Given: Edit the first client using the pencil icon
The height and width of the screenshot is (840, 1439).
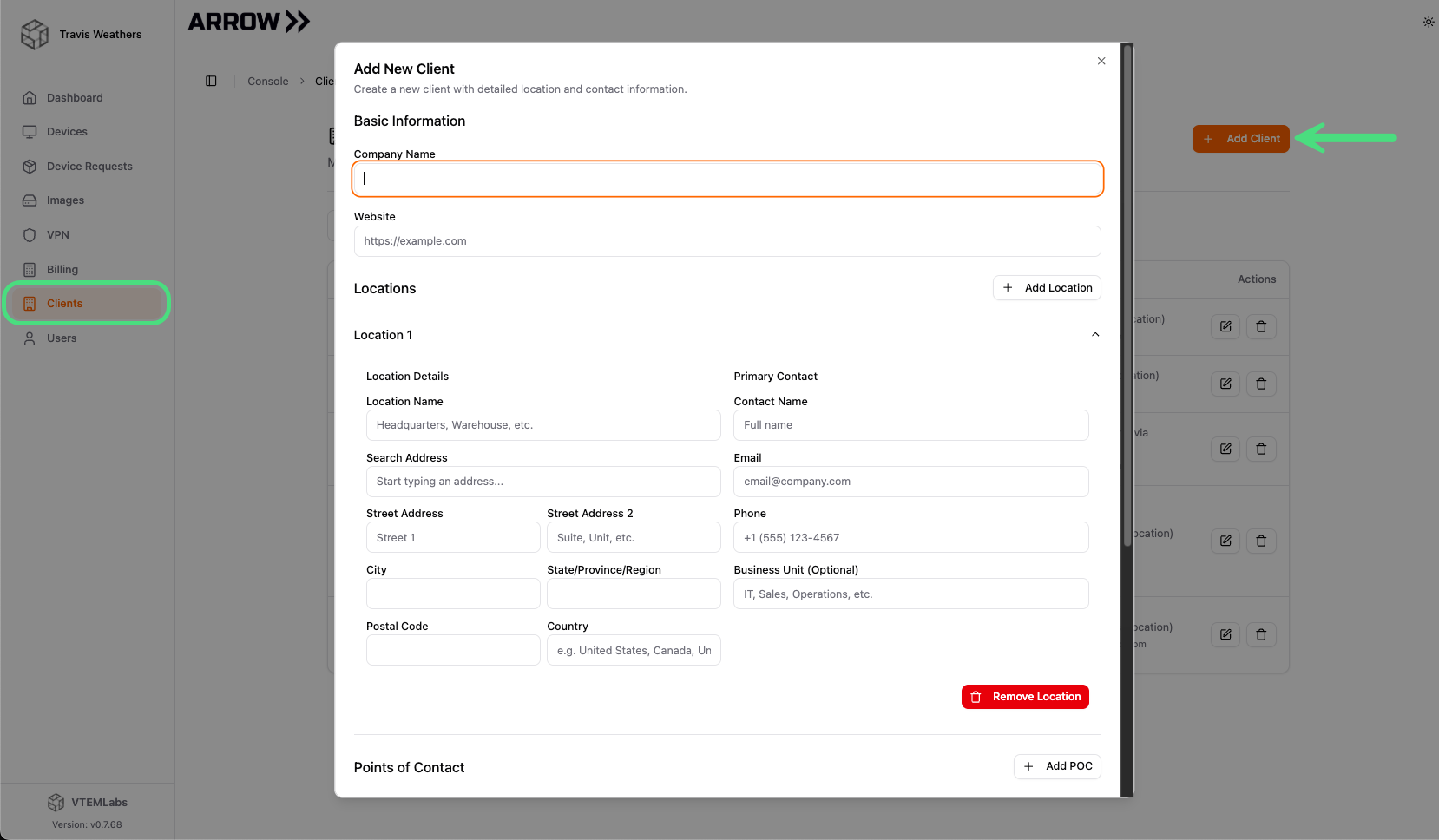Looking at the screenshot, I should [1225, 326].
